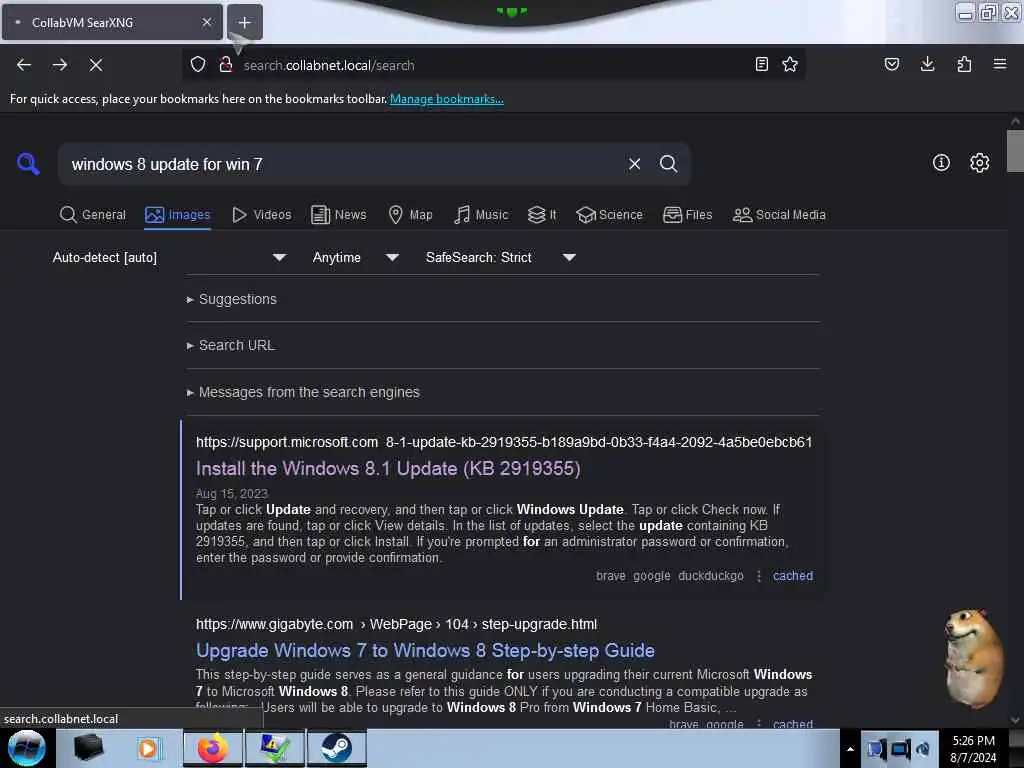Stop loading the page
The image size is (1024, 768).
click(96, 65)
